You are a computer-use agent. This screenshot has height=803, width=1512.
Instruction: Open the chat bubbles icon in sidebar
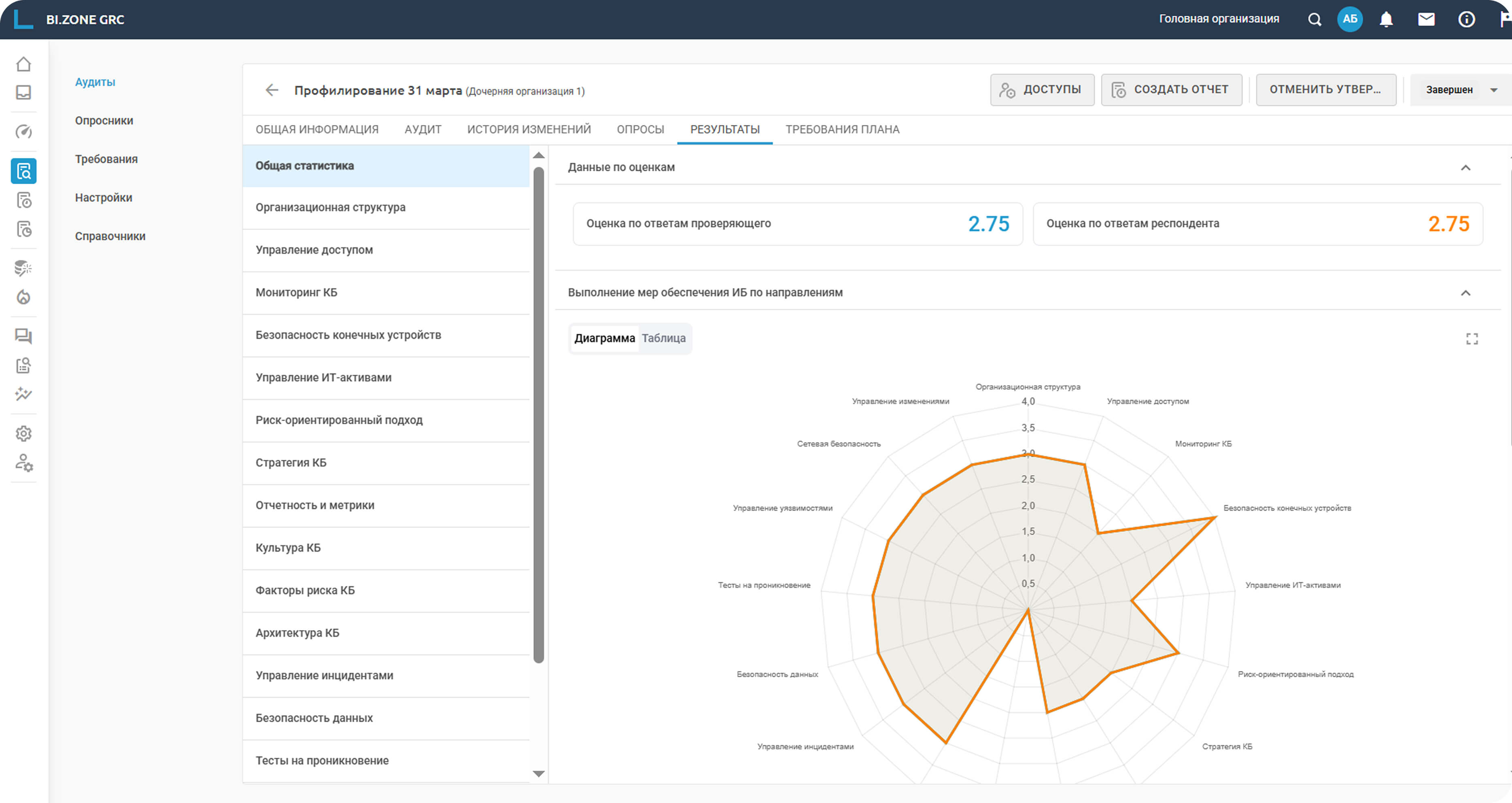(23, 336)
